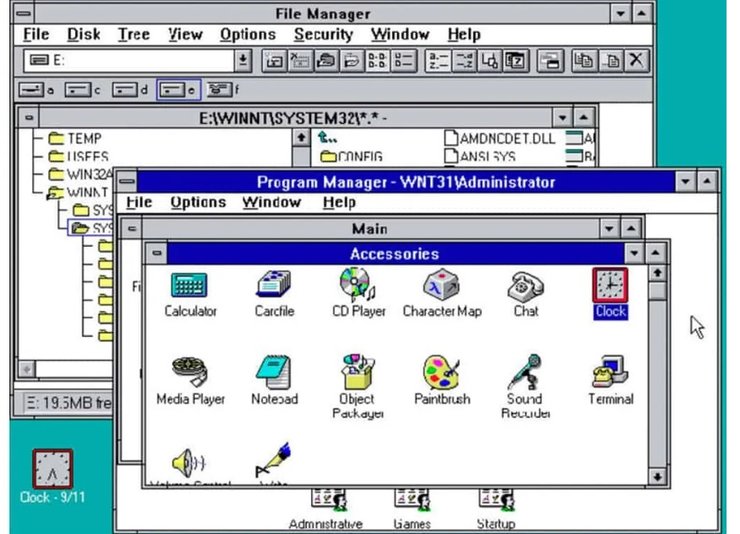Open File Manager's File menu

click(36, 34)
